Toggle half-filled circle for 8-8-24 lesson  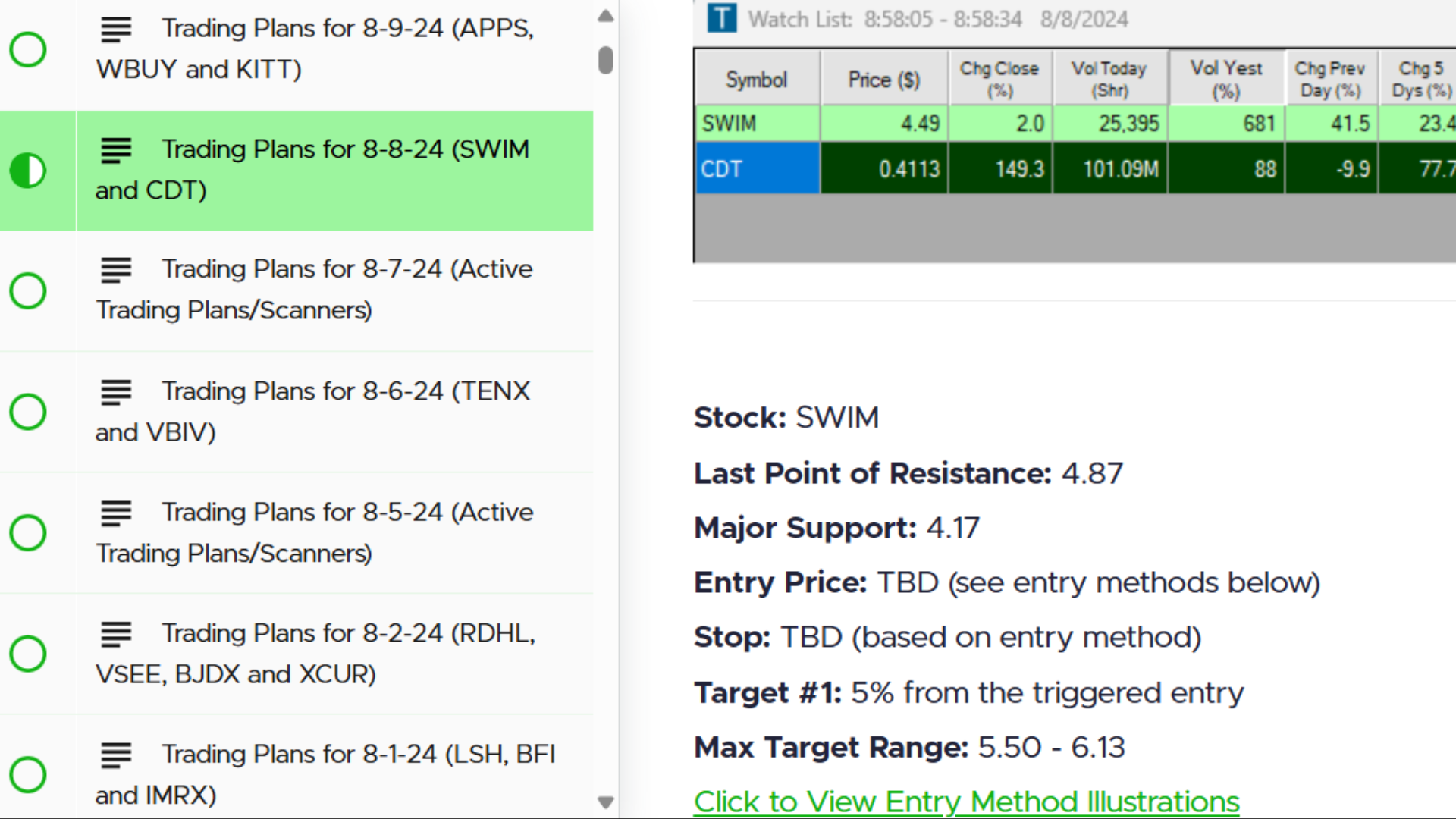(x=28, y=171)
